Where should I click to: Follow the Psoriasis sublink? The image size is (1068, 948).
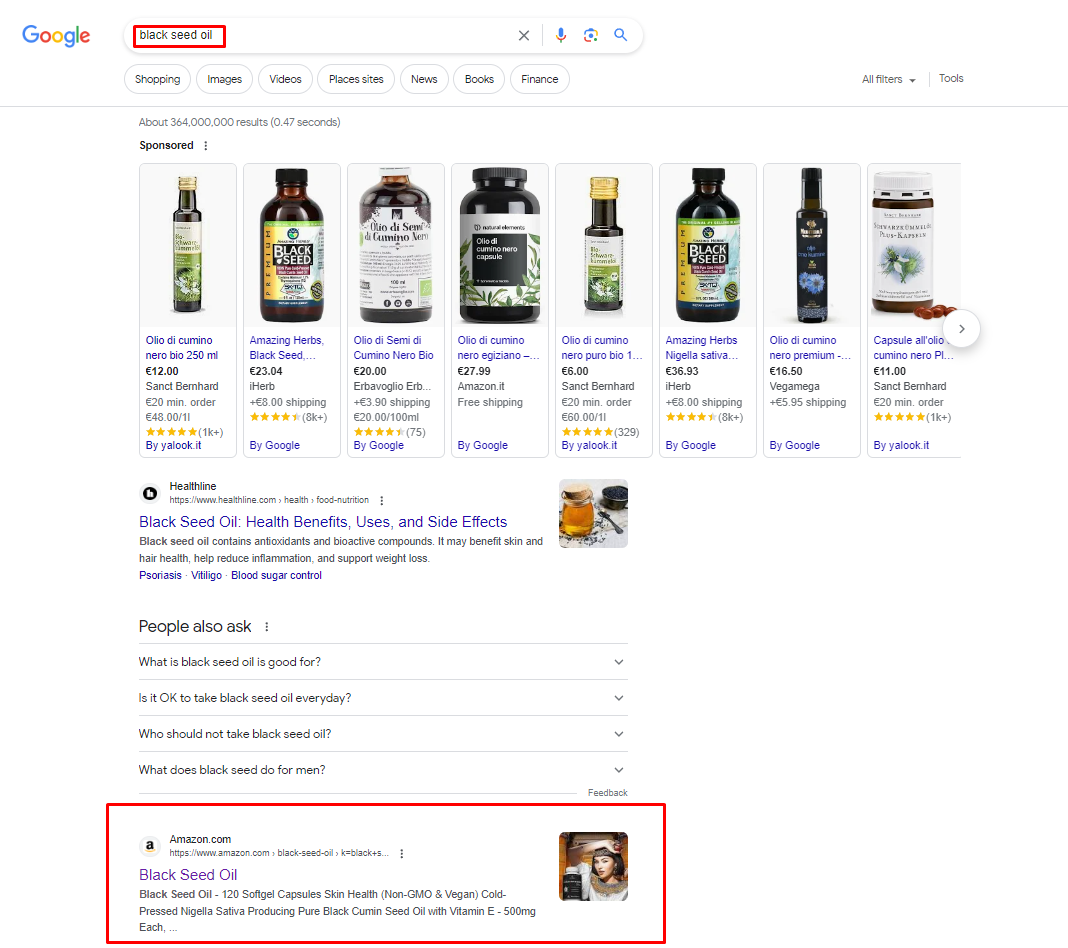pos(160,575)
